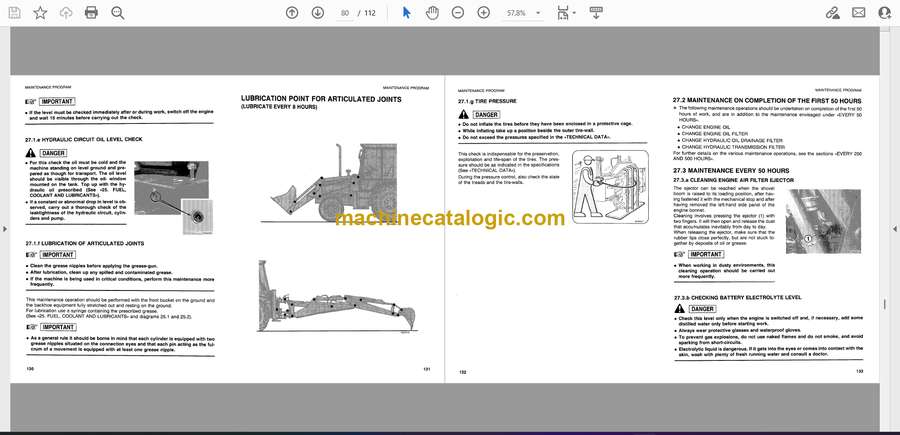This screenshot has width=900, height=435.
Task: Click the air filter ejector photo
Action: (823, 222)
